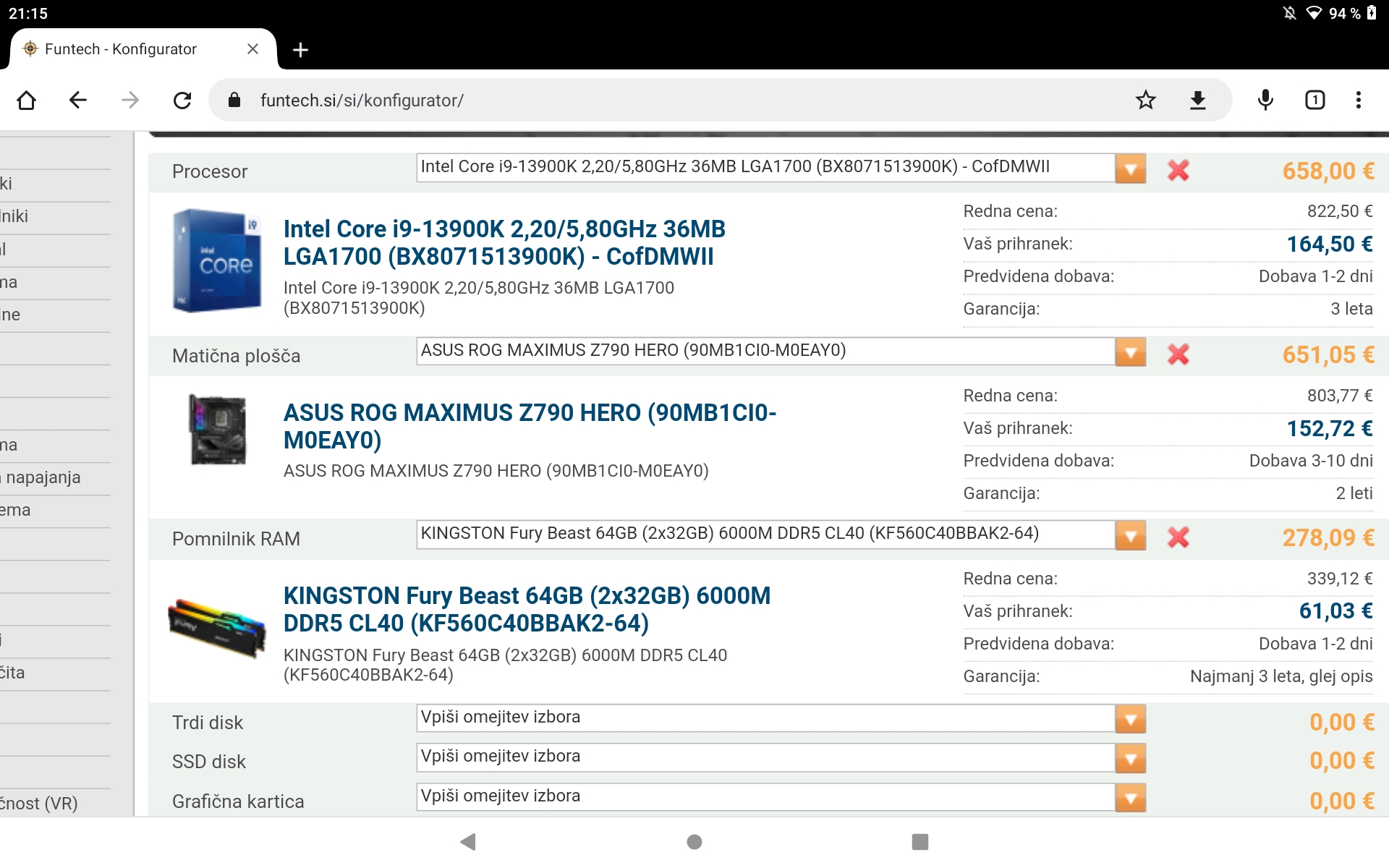
Task: Open the browser three-dot menu
Action: pos(1359,100)
